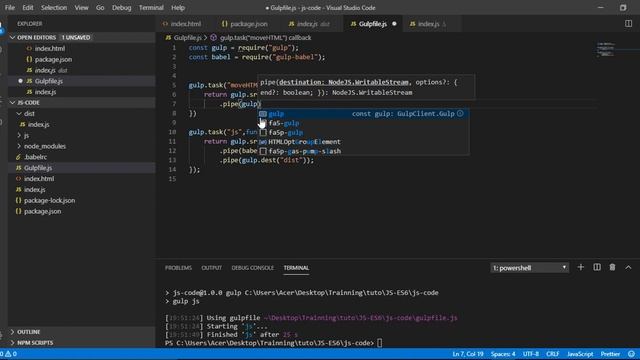Select the Terminal panel tab

tap(296, 268)
